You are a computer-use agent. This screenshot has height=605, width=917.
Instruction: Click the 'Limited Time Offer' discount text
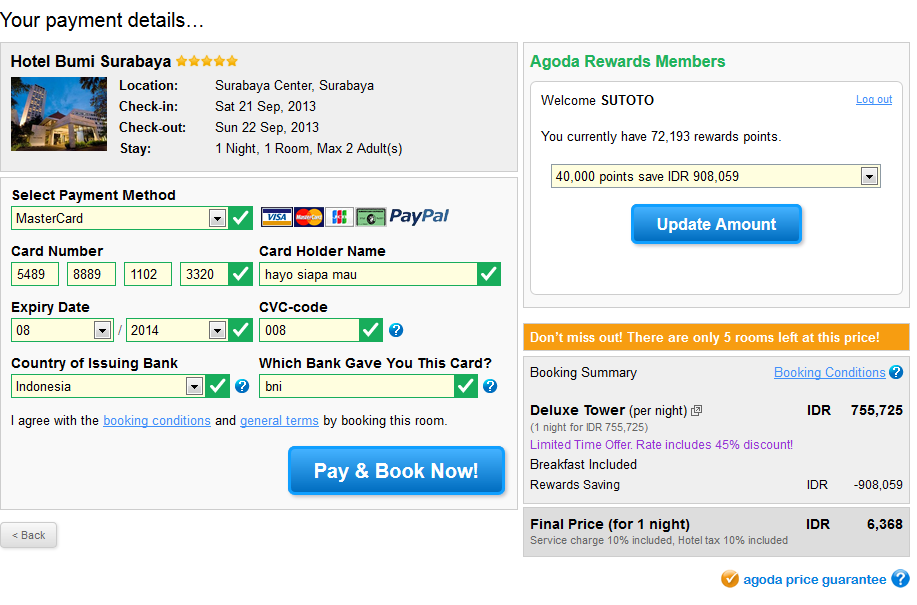tap(661, 445)
